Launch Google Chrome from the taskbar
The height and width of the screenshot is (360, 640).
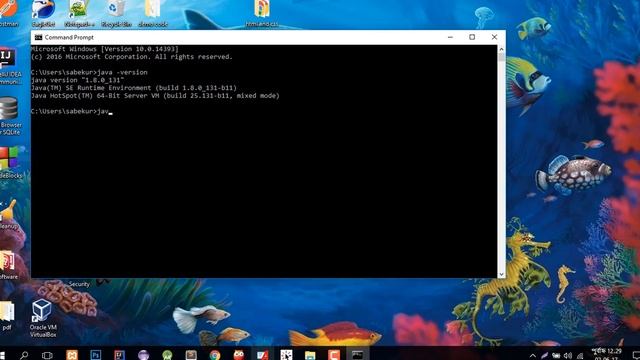coord(215,355)
